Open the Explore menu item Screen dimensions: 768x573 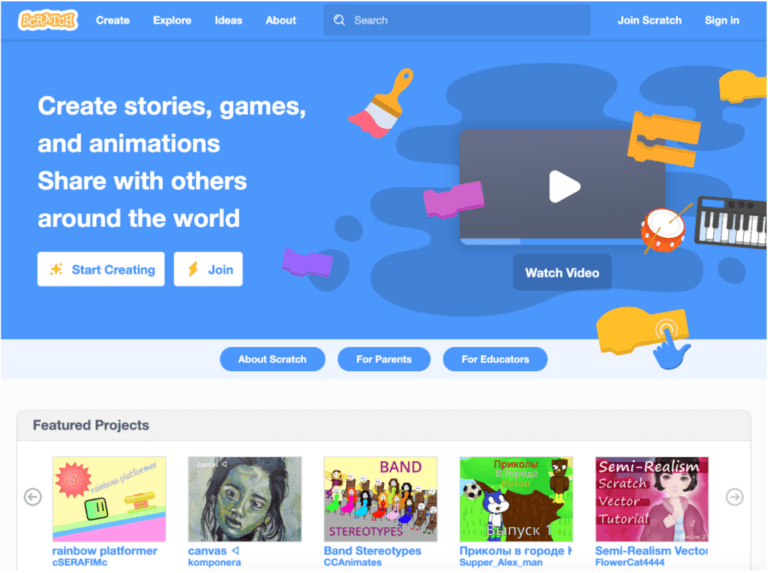pyautogui.click(x=172, y=20)
